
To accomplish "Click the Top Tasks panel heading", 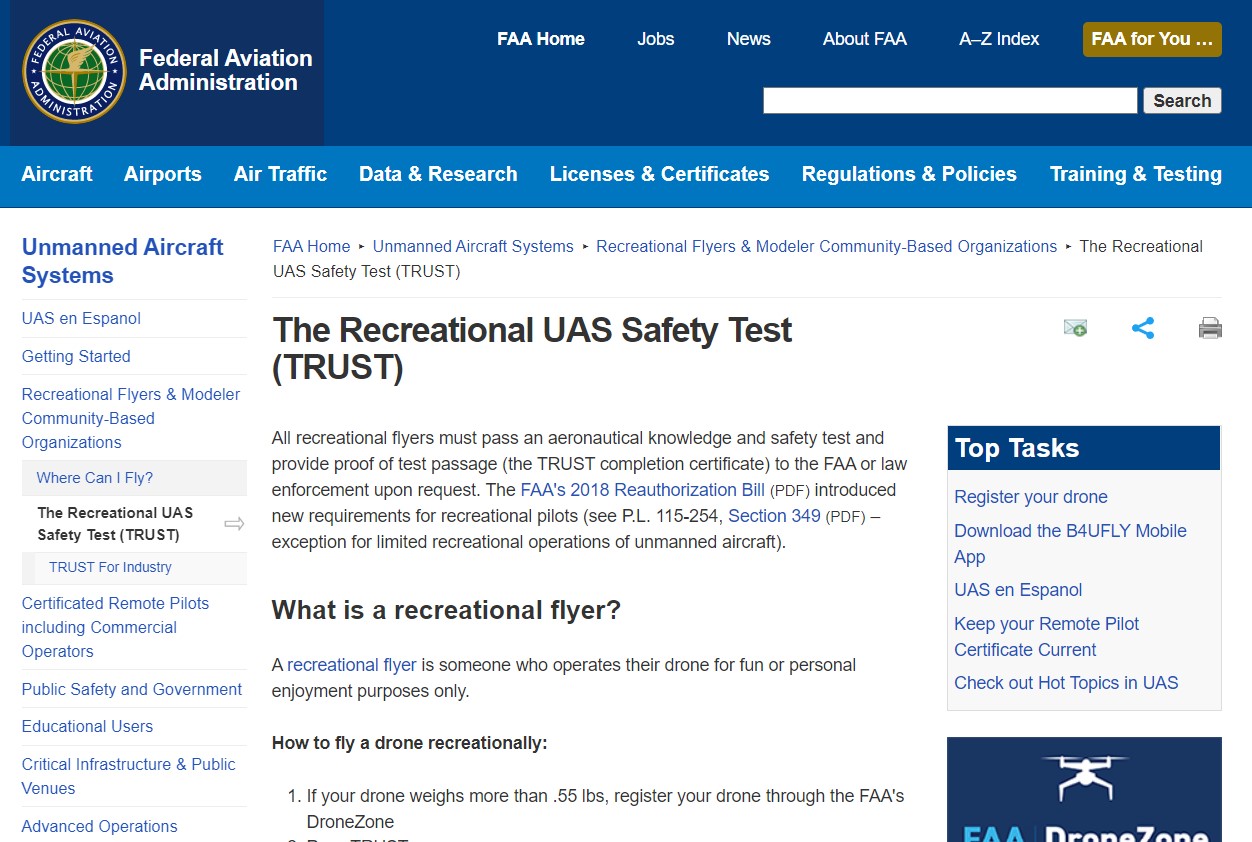I will pyautogui.click(x=1084, y=448).
